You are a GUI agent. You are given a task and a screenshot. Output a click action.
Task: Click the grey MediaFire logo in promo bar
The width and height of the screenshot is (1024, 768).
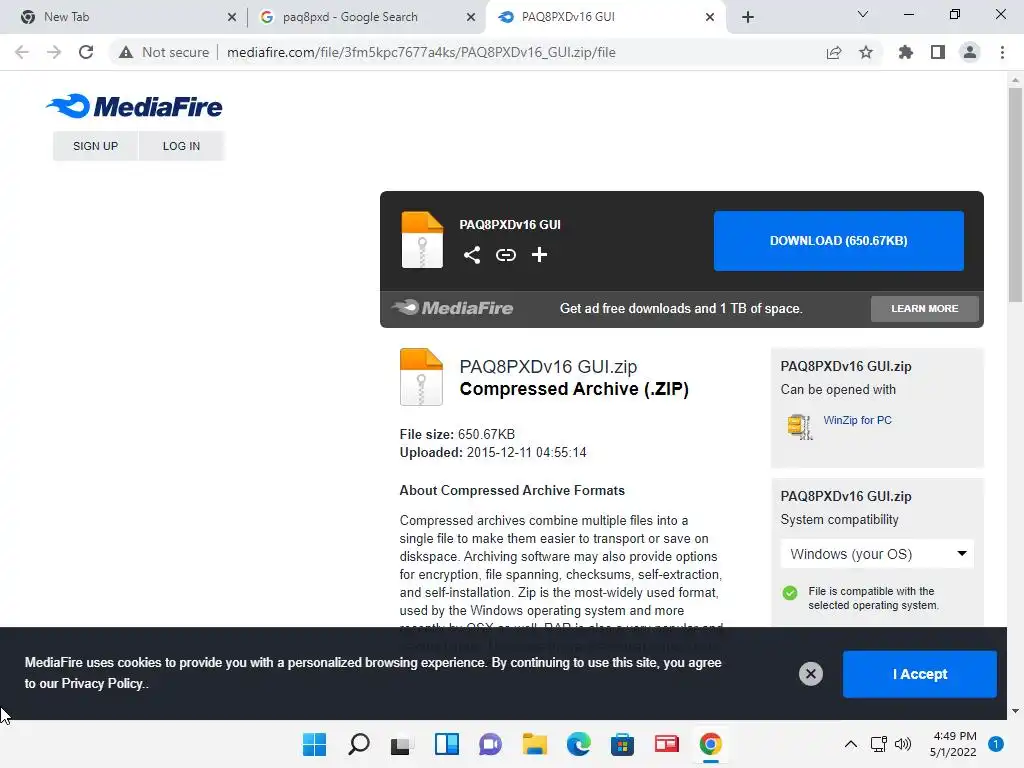(452, 308)
